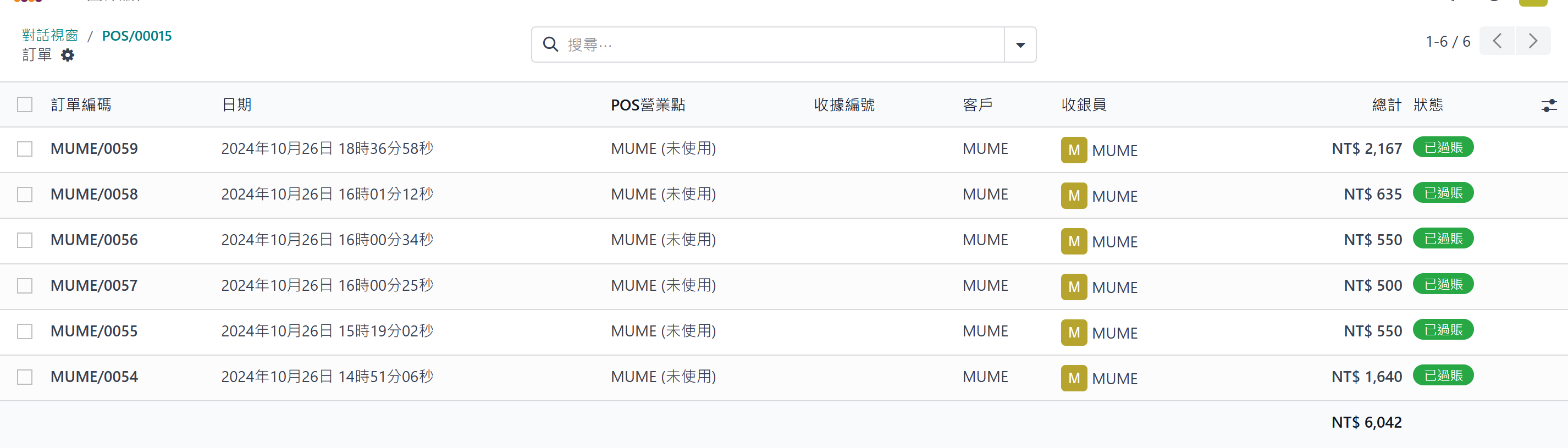Click the previous page arrow
The image size is (1568, 448).
pos(1498,41)
